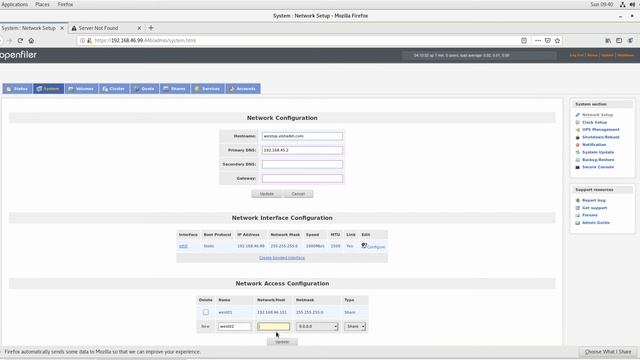Click Update under Network Access Configuration
This screenshot has height=360, width=640.
[x=282, y=342]
